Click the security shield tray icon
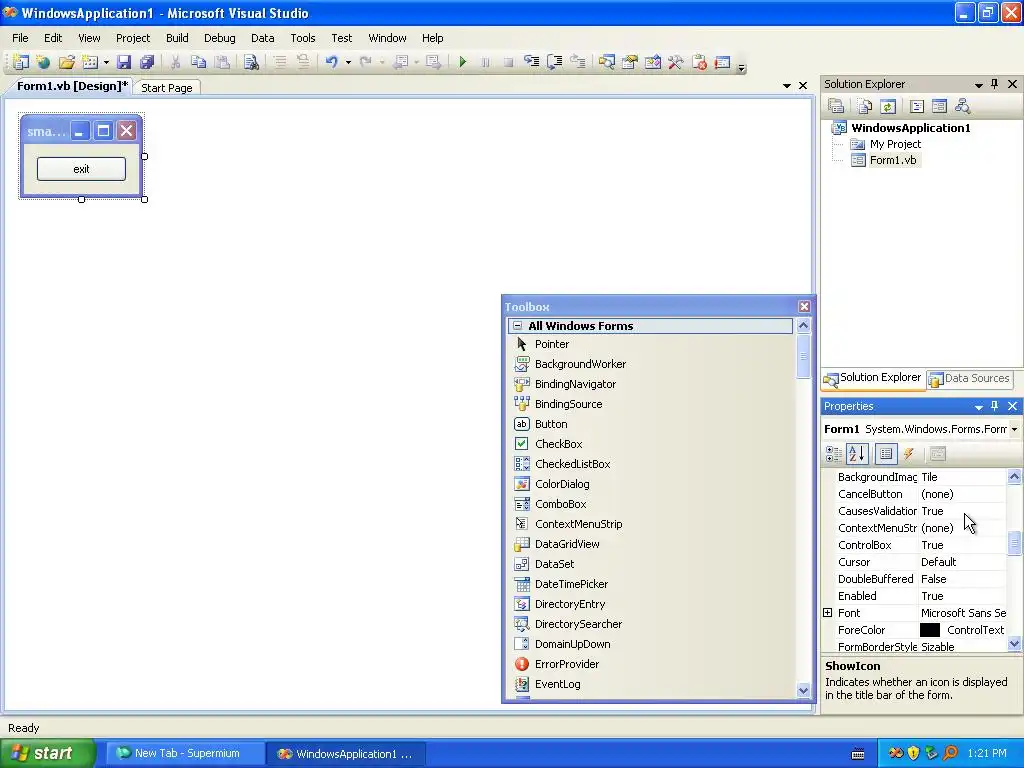1024x768 pixels. [913, 754]
